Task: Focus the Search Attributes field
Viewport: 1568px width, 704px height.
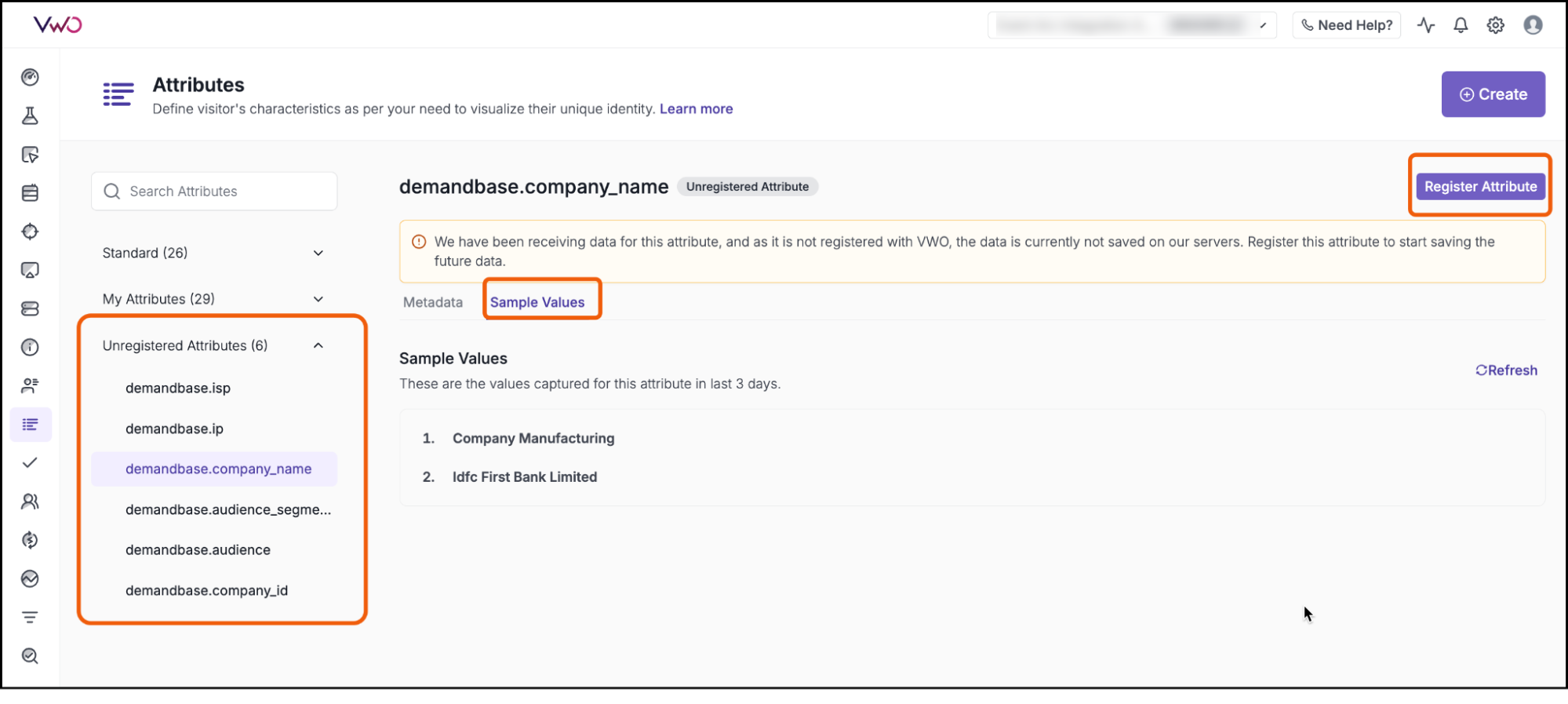Action: (x=214, y=192)
